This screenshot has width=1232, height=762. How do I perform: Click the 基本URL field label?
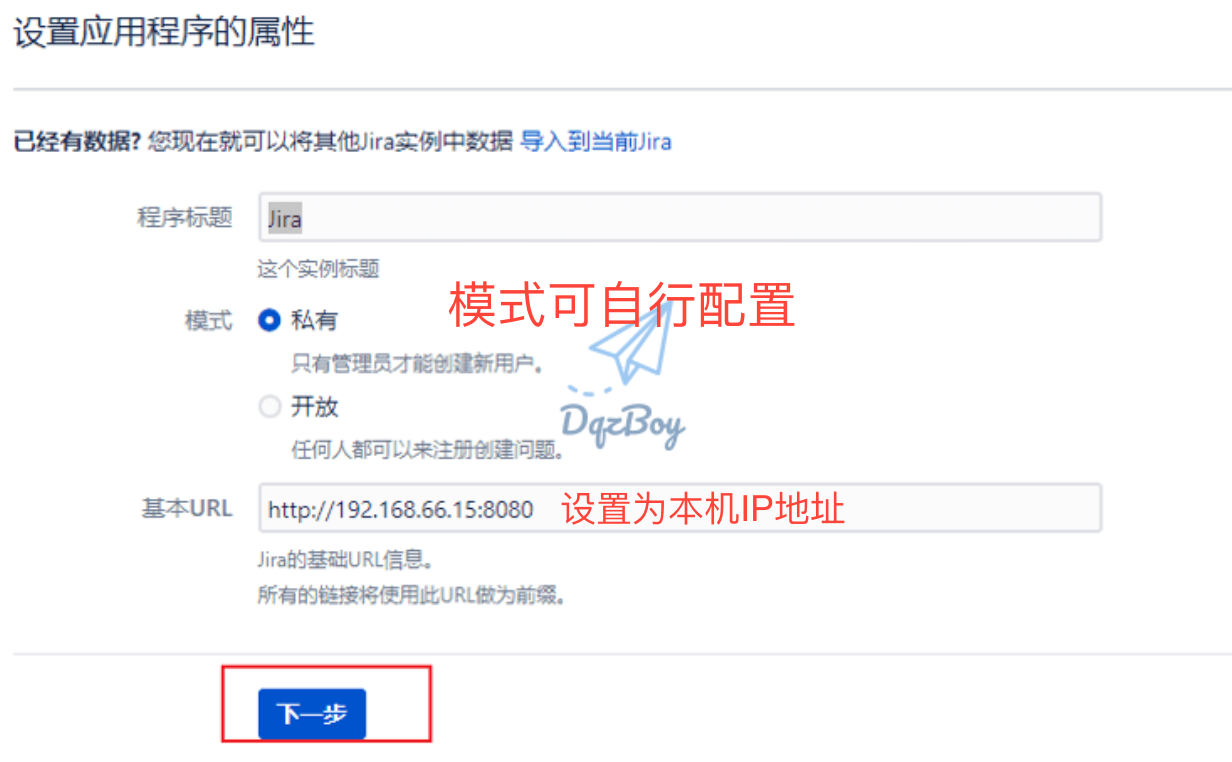click(x=187, y=508)
